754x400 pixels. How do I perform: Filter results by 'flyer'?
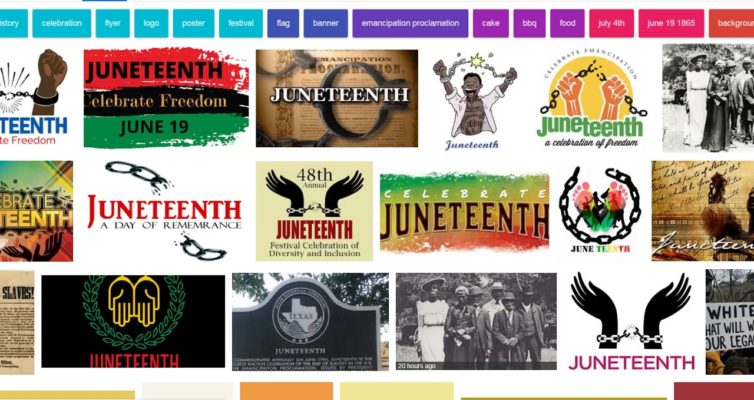click(x=113, y=23)
